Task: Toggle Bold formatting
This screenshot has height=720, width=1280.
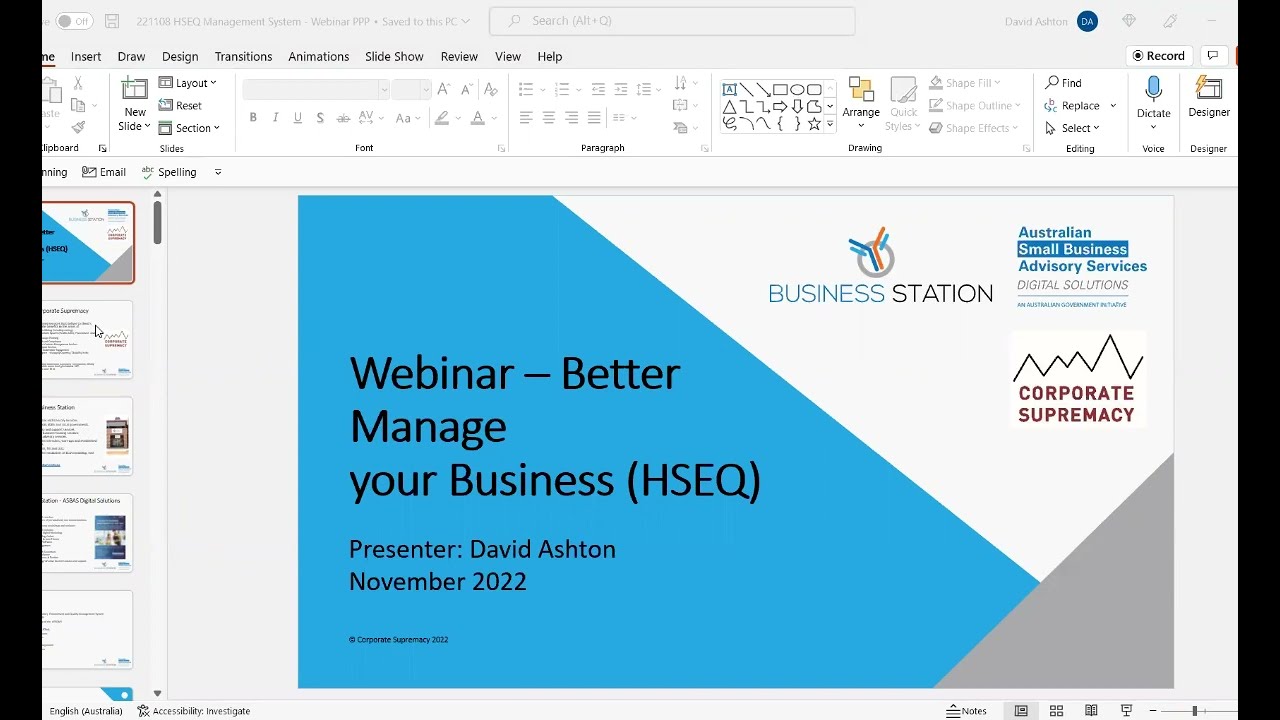Action: [253, 118]
